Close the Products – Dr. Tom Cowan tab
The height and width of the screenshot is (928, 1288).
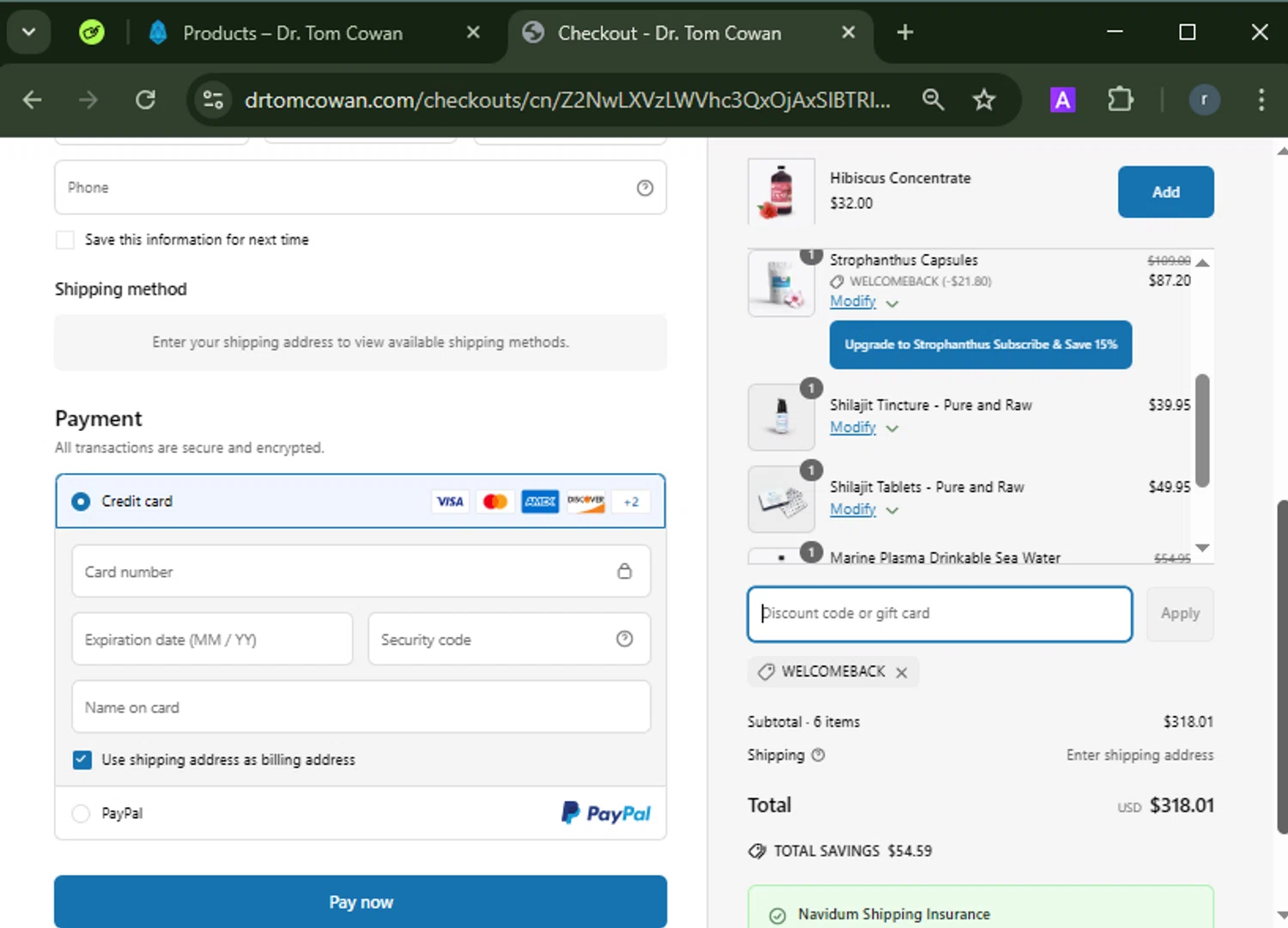coord(473,33)
